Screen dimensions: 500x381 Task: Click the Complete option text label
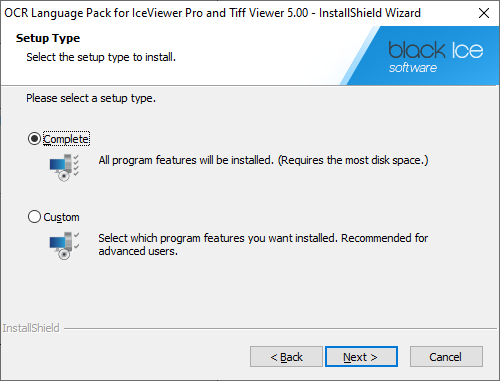pos(66,139)
